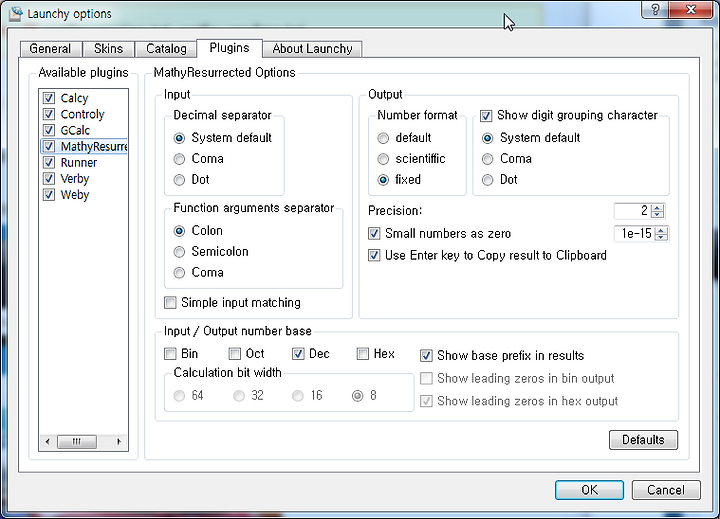Select the Weby plugin name
Image resolution: width=720 pixels, height=519 pixels.
click(x=74, y=195)
